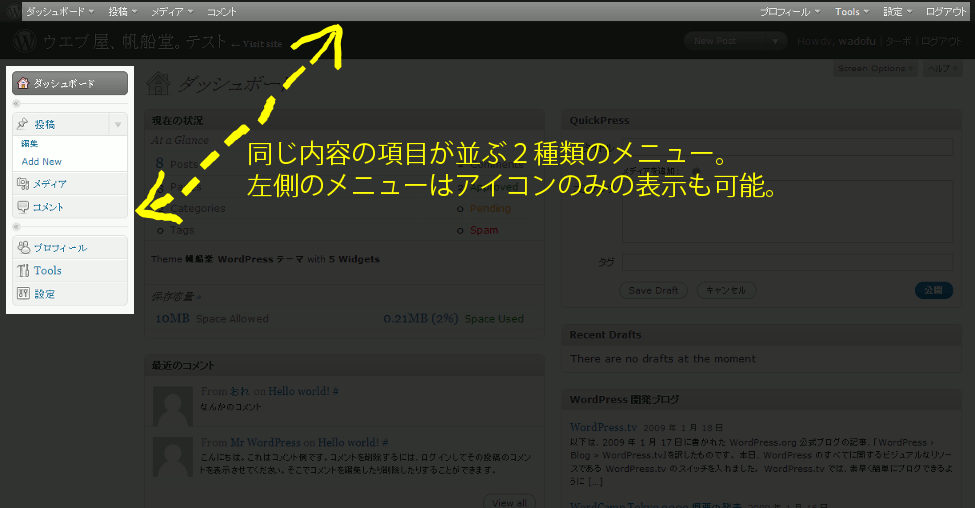Click the コメント speech bubble icon in the sidebar

coord(23,207)
